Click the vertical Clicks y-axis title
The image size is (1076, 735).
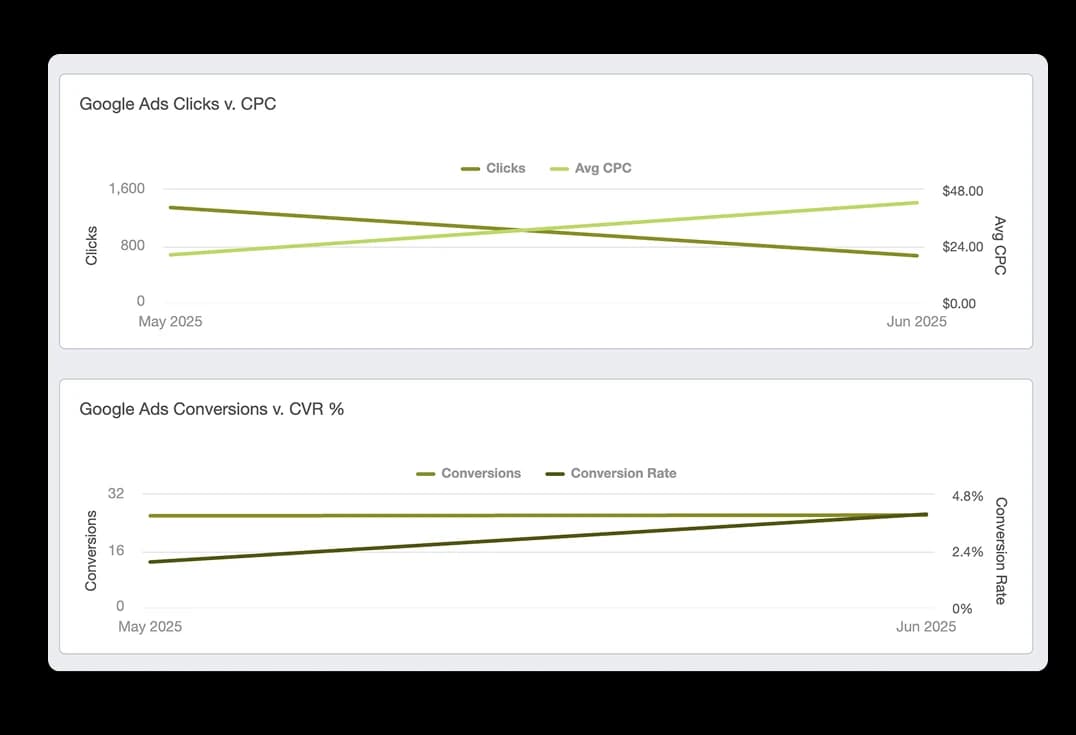[92, 245]
